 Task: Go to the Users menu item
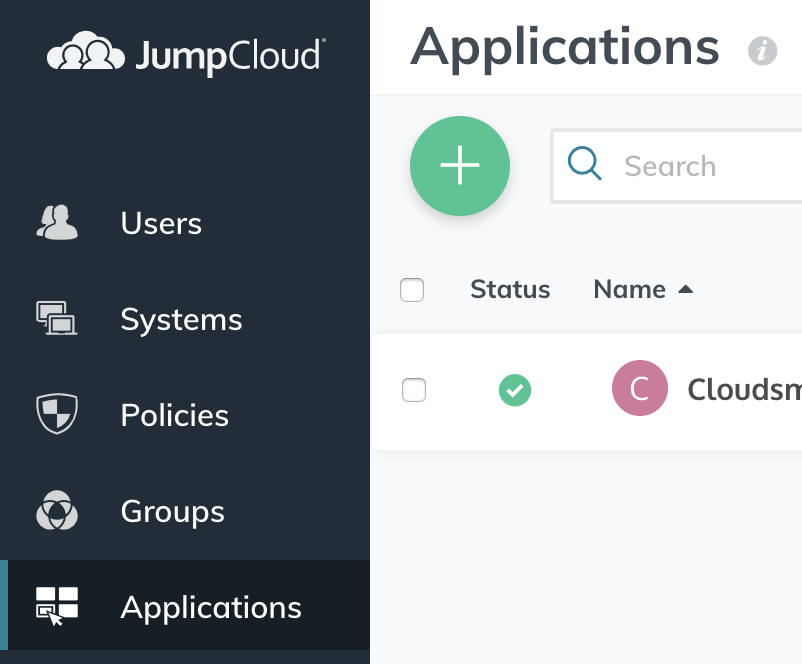161,223
